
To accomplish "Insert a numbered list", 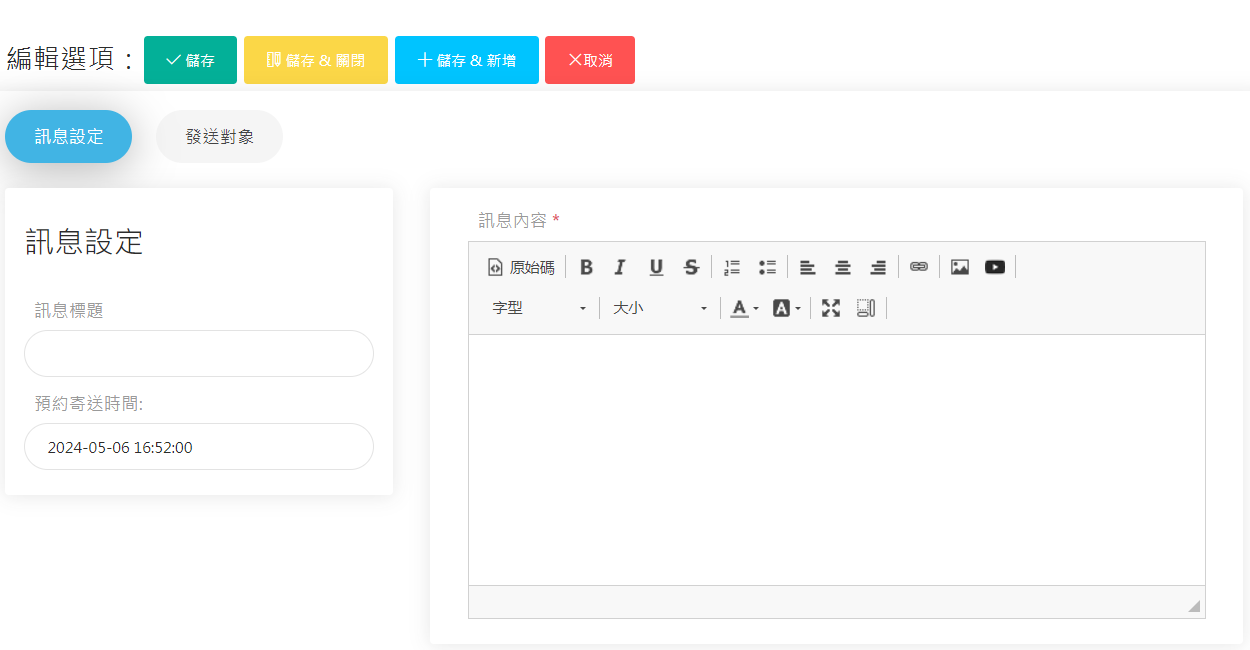I will click(732, 267).
